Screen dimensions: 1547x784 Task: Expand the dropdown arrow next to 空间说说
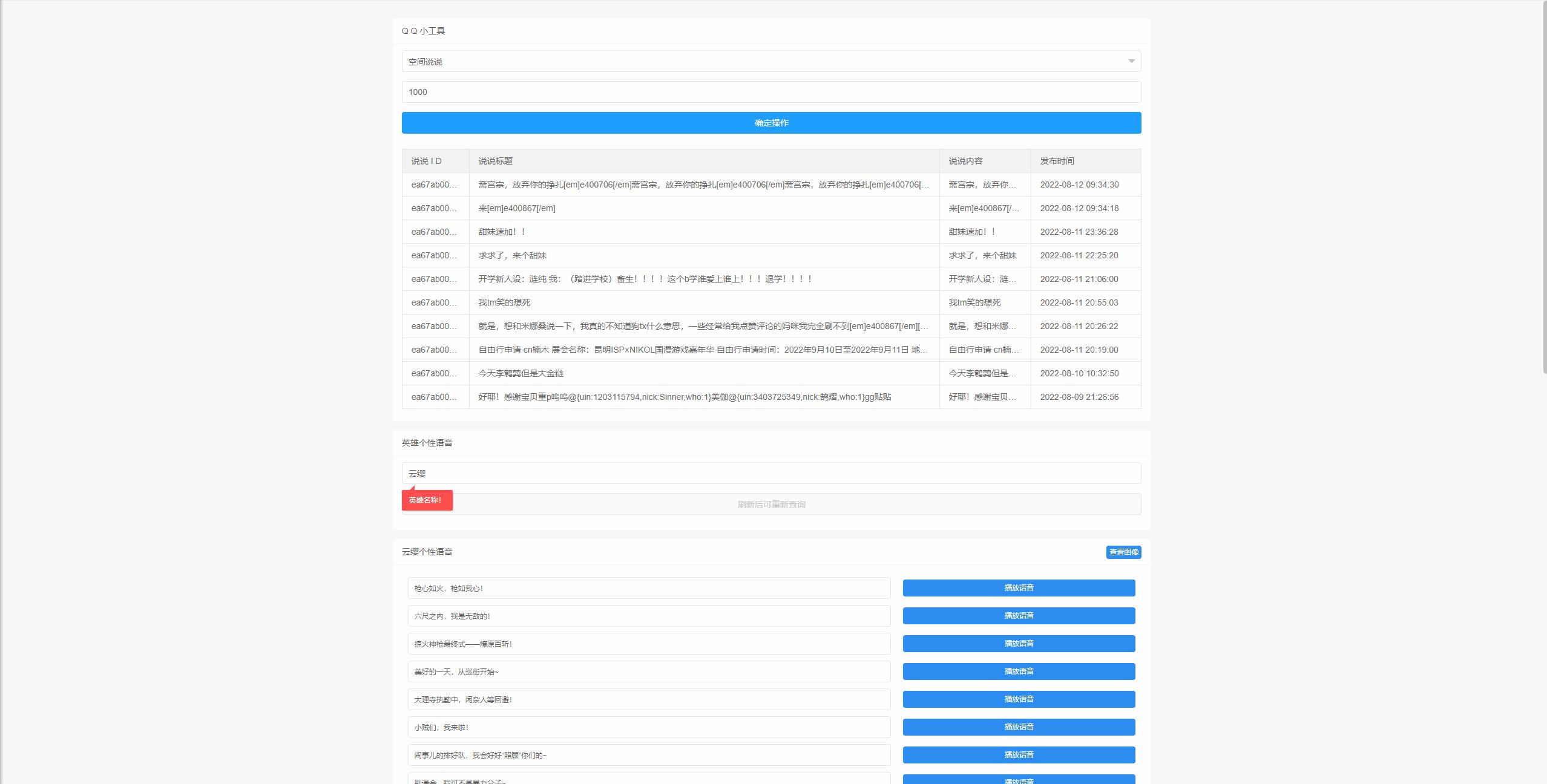pyautogui.click(x=1131, y=61)
